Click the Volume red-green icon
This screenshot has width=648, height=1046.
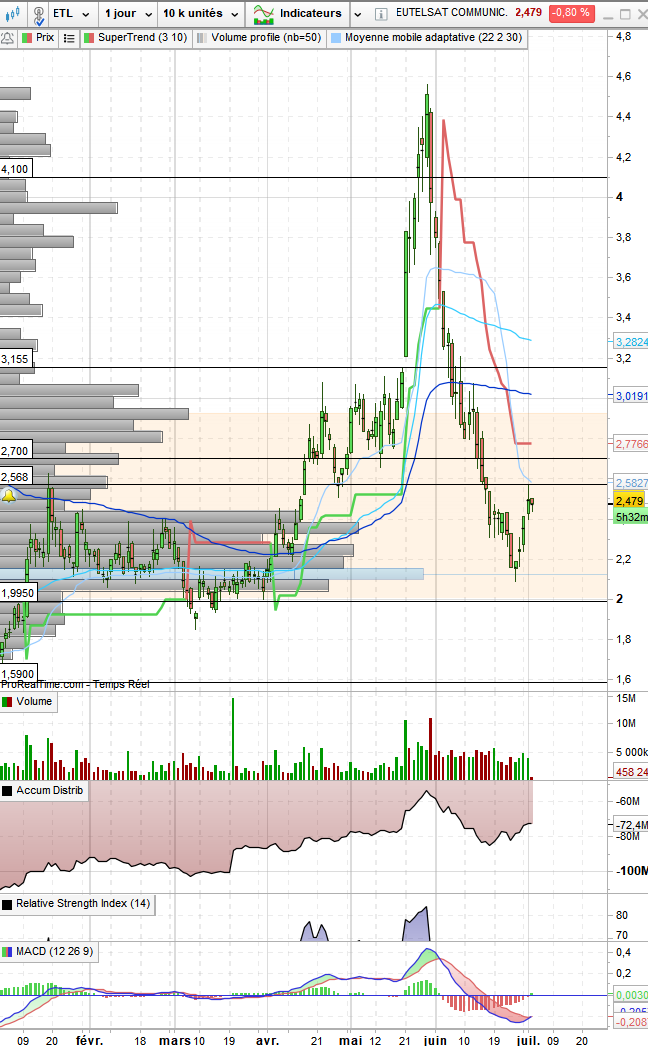pyautogui.click(x=7, y=702)
